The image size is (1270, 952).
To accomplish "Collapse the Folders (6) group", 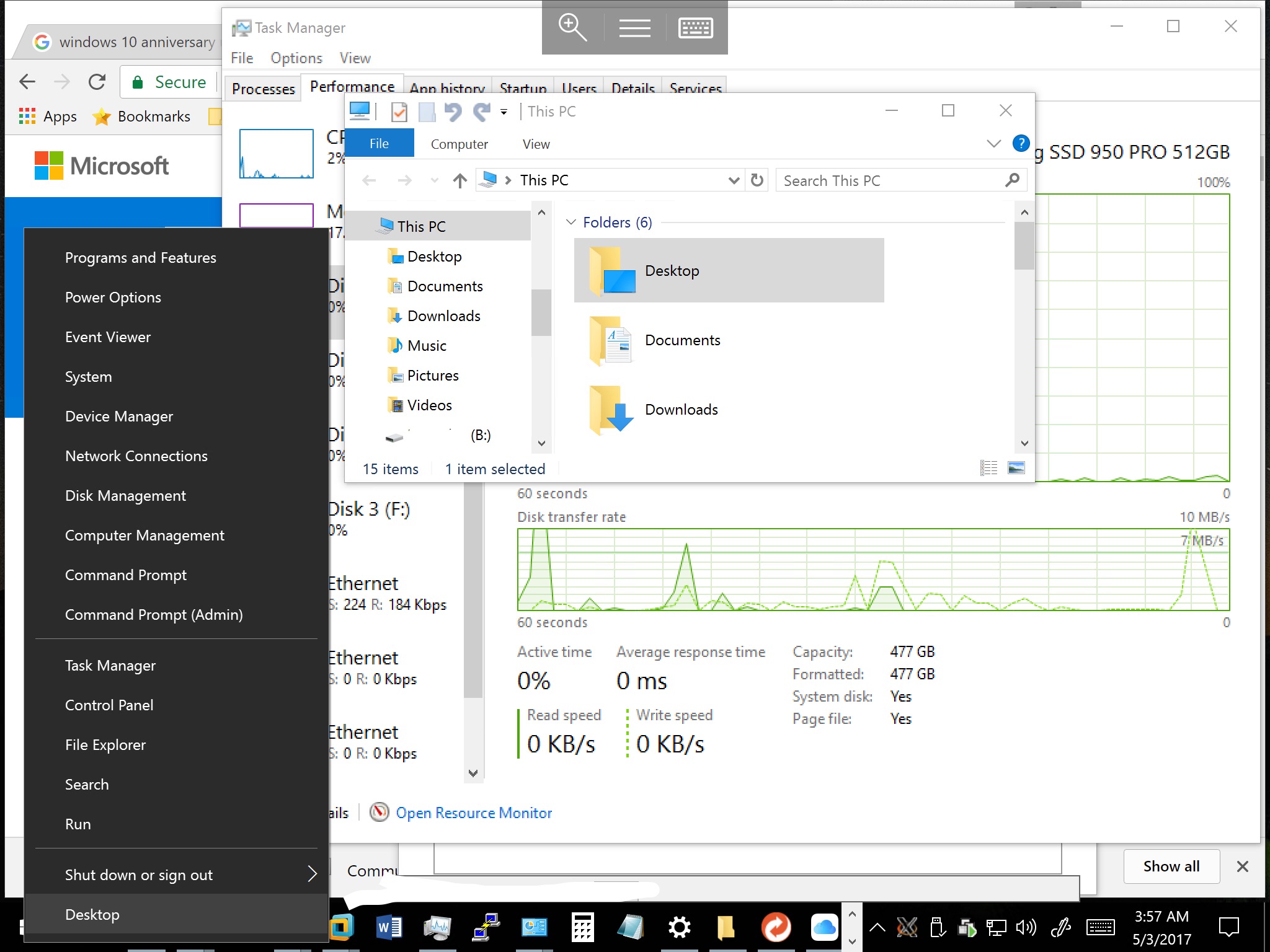I will 571,223.
